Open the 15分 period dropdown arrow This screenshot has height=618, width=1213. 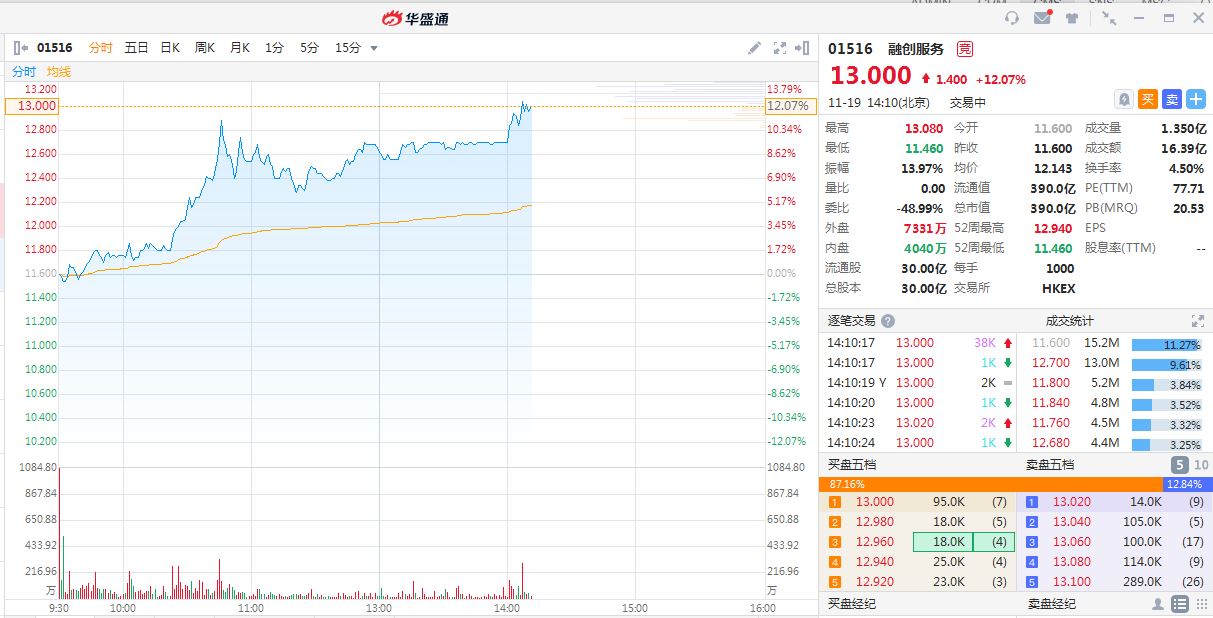tap(374, 48)
